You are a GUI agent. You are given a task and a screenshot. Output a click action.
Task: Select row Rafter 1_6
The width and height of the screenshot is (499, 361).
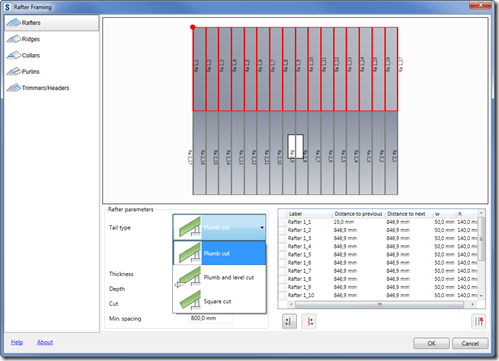378,263
